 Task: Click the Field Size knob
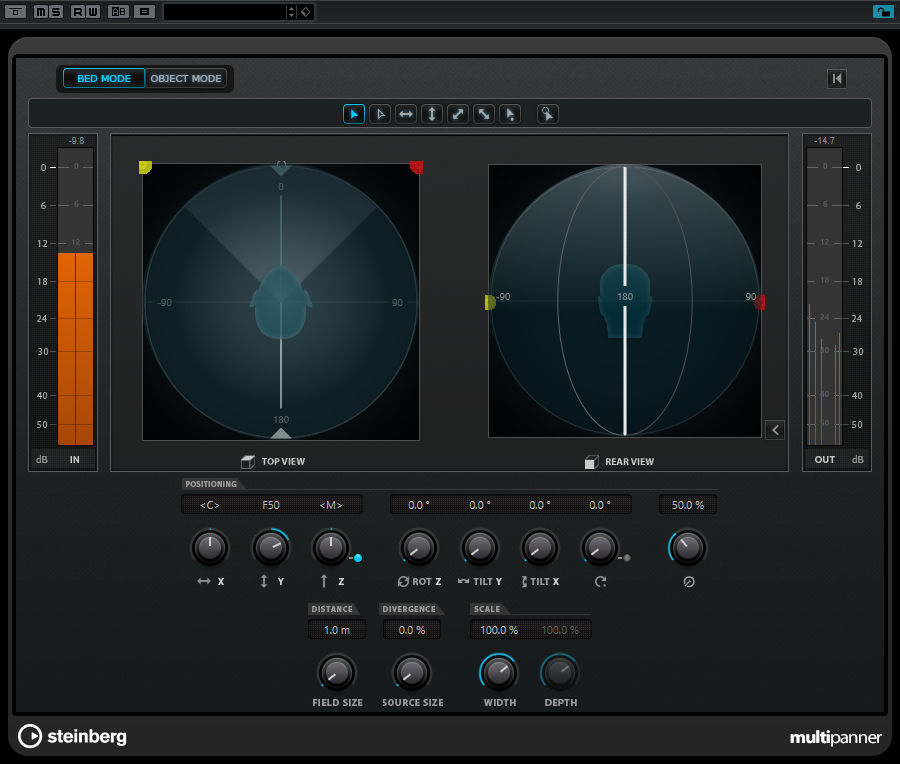pos(337,673)
